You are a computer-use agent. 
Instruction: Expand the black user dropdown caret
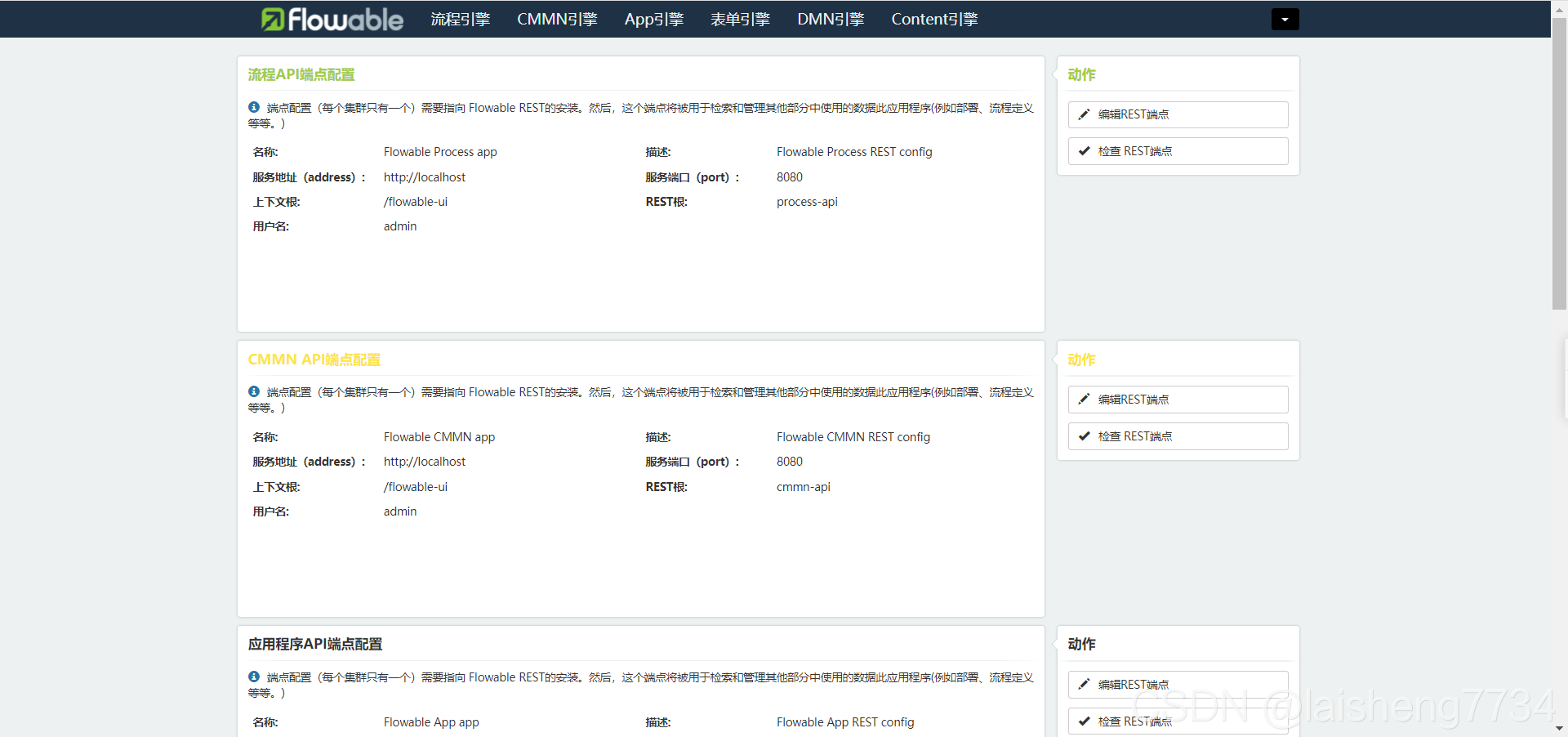point(1285,20)
